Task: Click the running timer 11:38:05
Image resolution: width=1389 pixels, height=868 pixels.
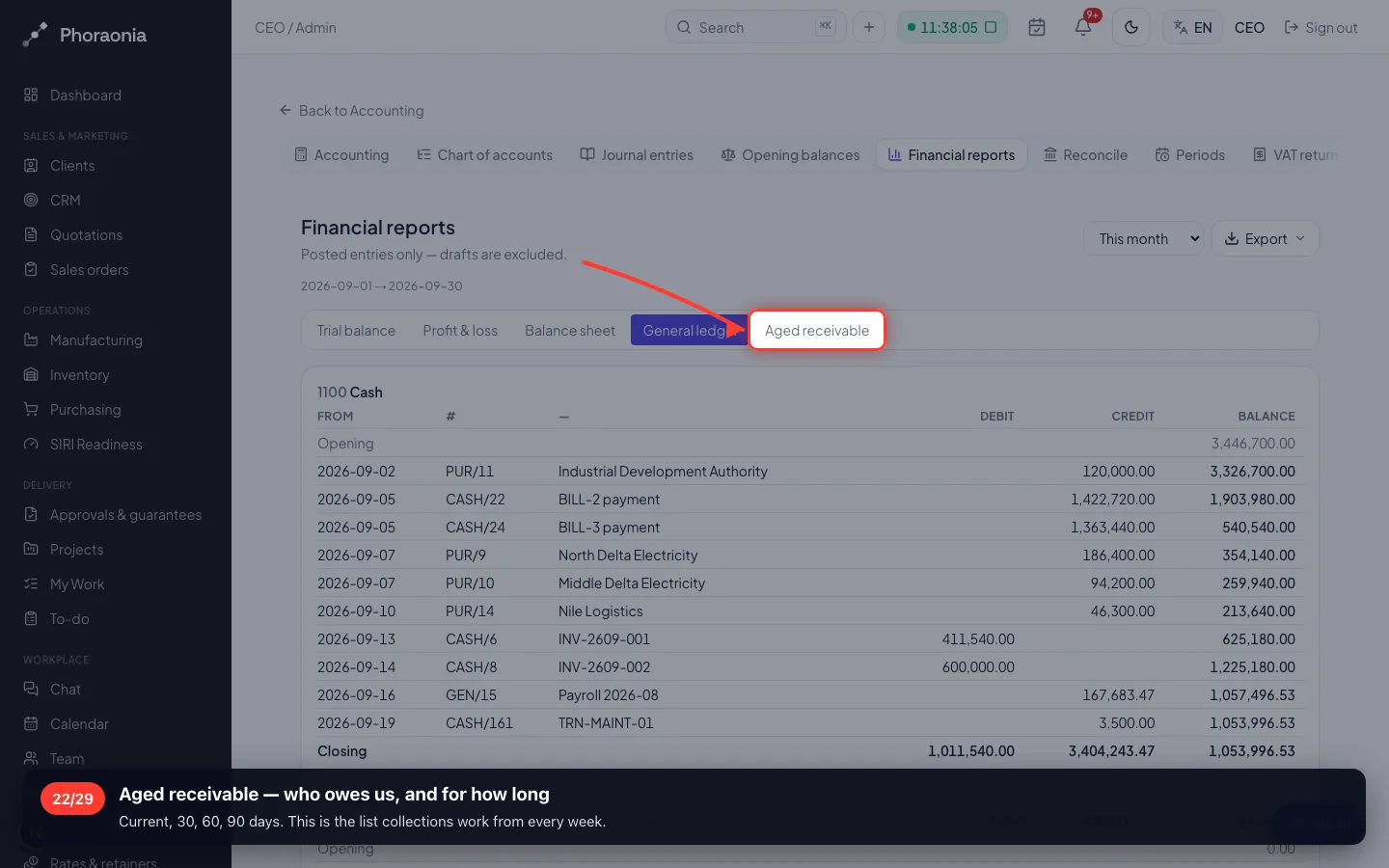Action: coord(952,27)
